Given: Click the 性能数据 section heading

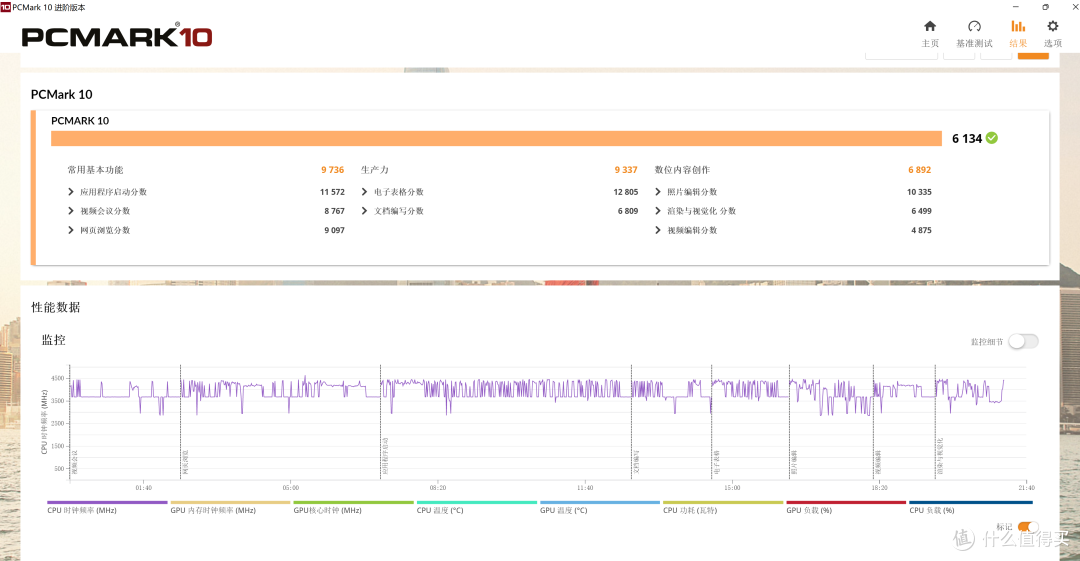Looking at the screenshot, I should click(55, 307).
